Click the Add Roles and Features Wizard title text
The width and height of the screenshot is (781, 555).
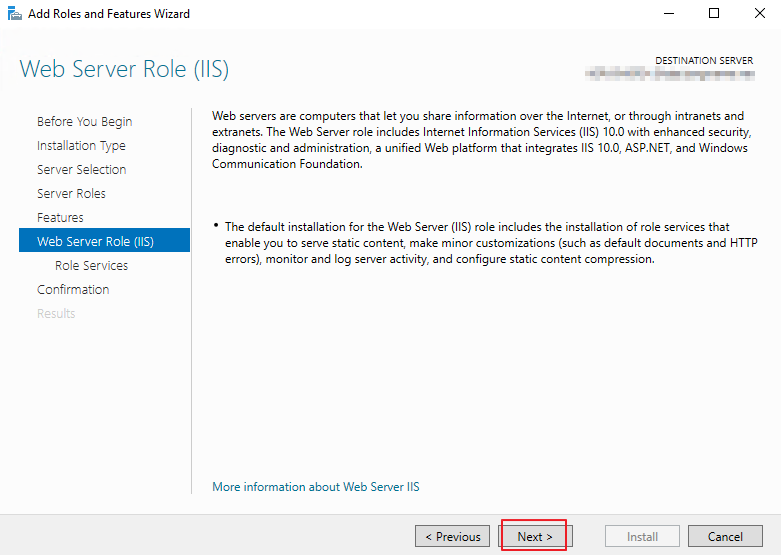(x=109, y=14)
